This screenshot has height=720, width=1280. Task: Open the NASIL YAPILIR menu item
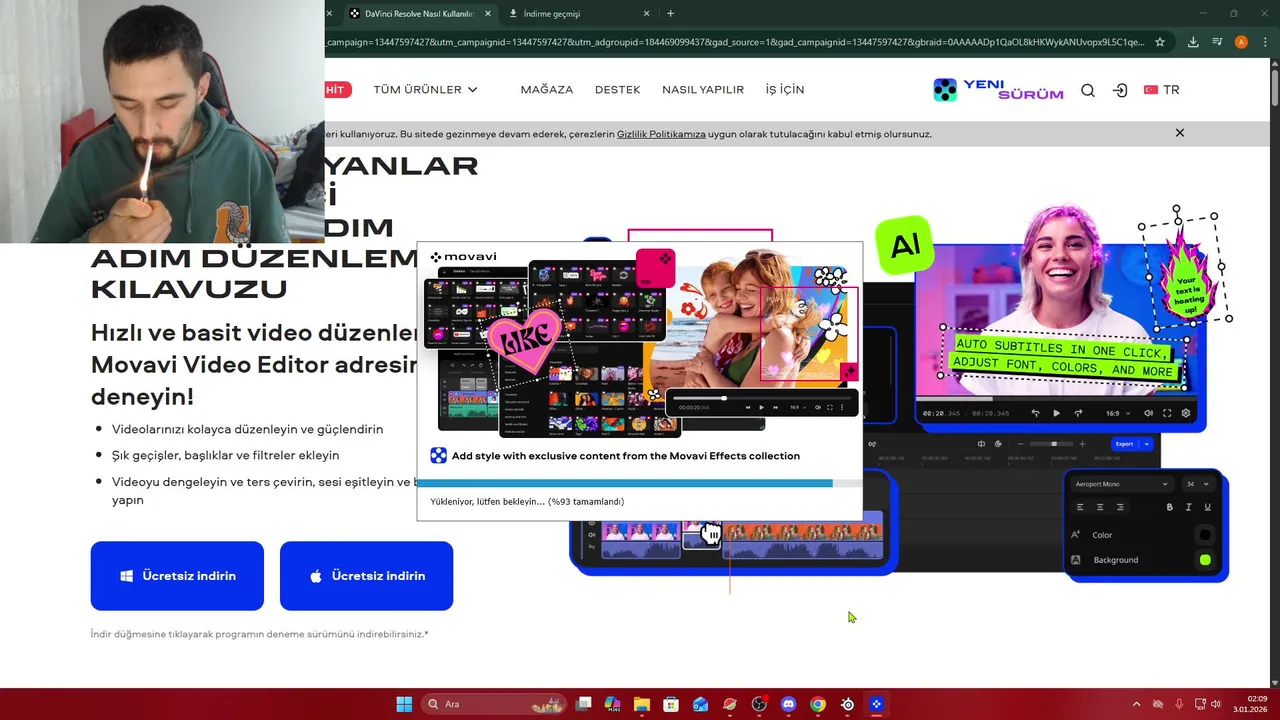(x=703, y=90)
